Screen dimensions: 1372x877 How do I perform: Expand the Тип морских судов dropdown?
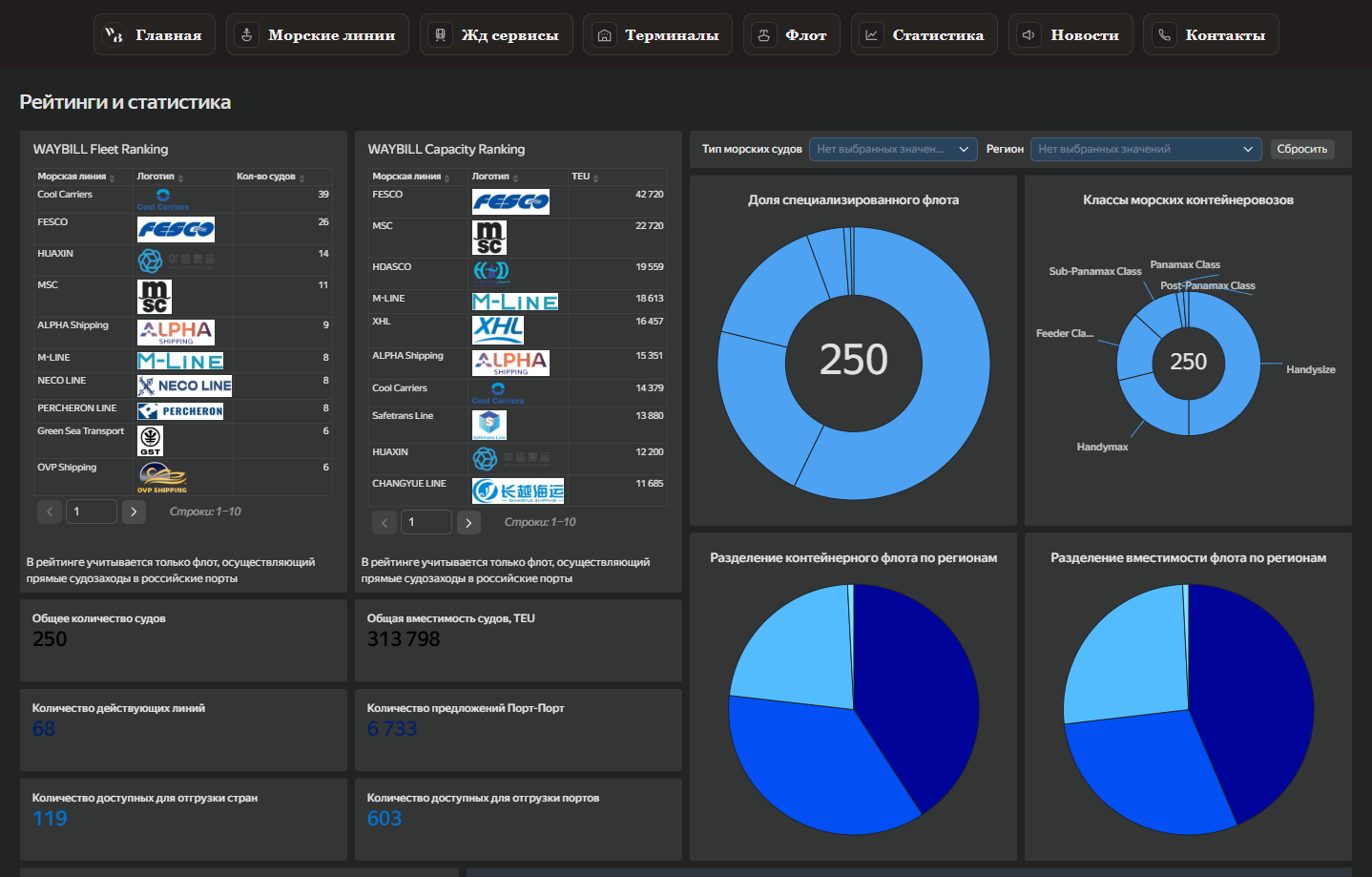pos(893,149)
